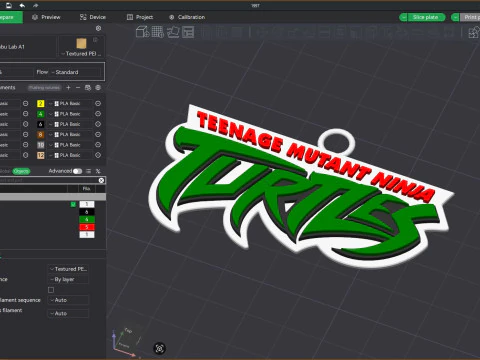Viewport: 480px width, 360px height.
Task: Open the Textured PEI plate type dropdown
Action: (81, 54)
